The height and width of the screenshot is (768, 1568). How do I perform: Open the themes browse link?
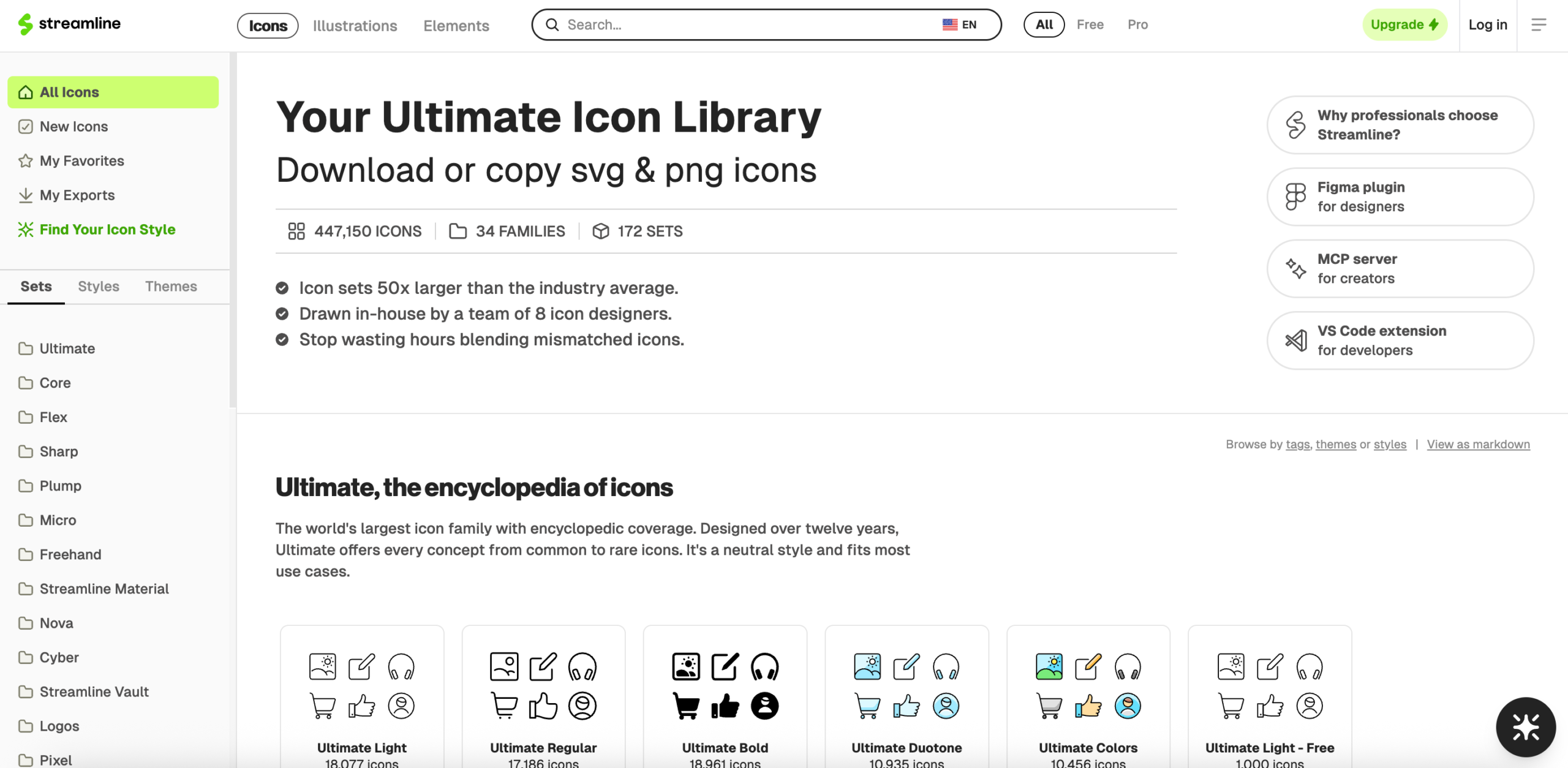click(x=1335, y=444)
